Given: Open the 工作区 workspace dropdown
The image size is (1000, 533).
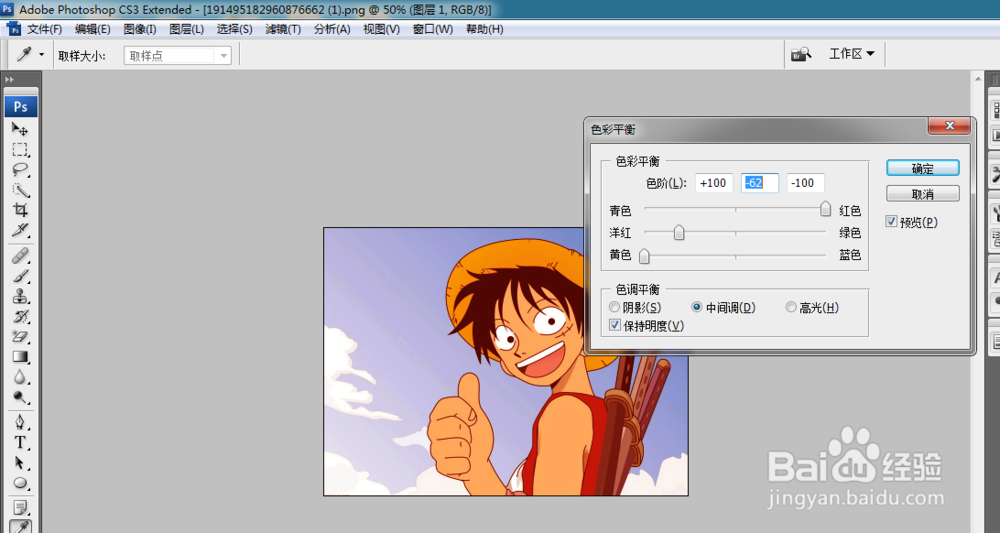Looking at the screenshot, I should [851, 54].
